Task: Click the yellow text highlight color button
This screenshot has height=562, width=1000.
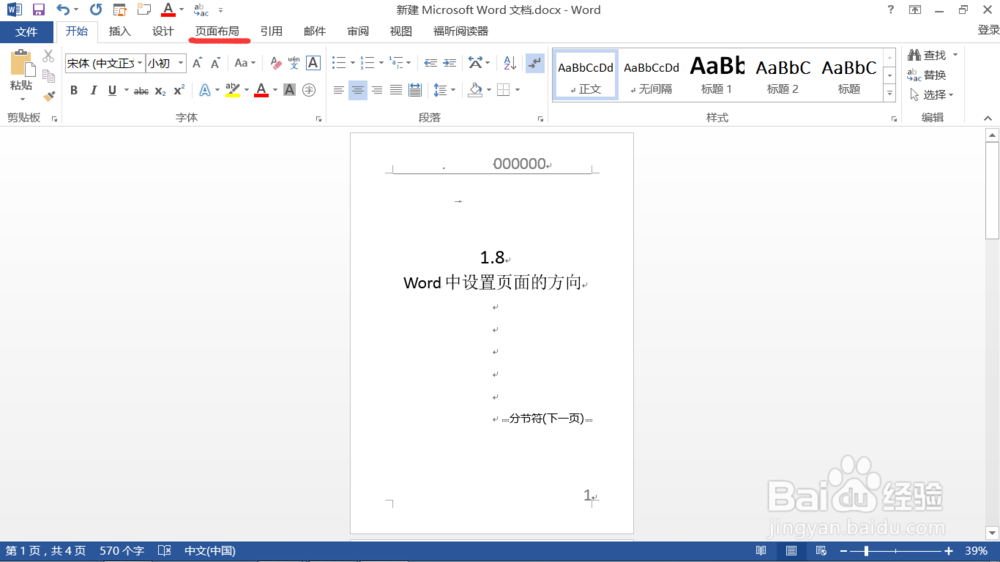Action: click(233, 90)
